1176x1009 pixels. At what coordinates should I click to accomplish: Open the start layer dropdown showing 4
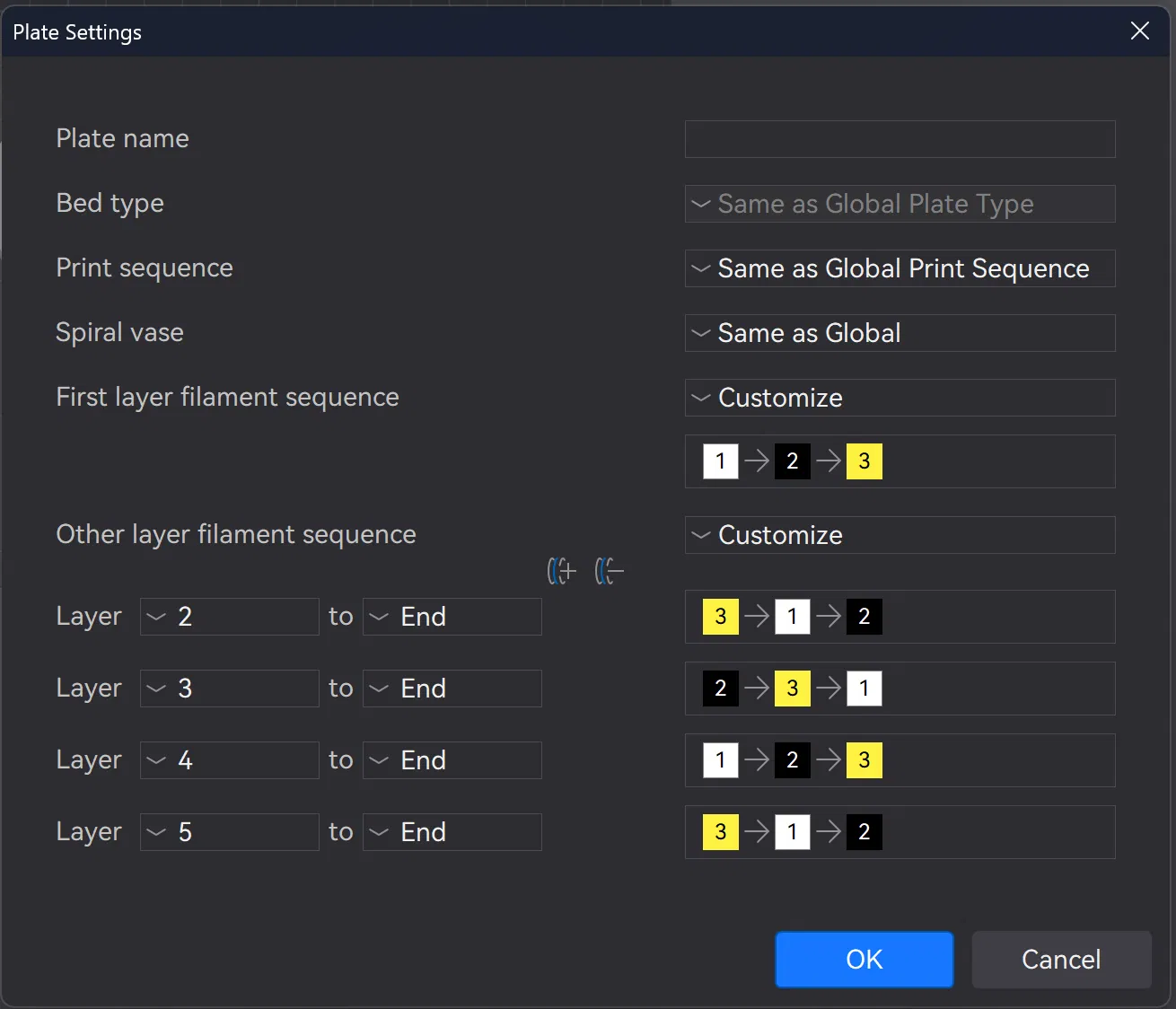(x=230, y=760)
